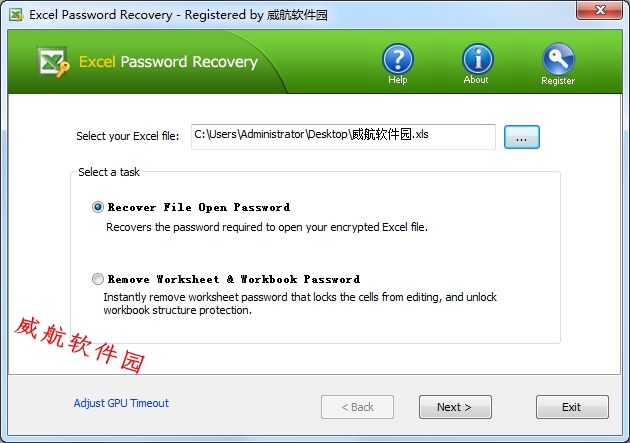Image resolution: width=630 pixels, height=443 pixels.
Task: Click the disabled < Back button
Action: pos(357,407)
